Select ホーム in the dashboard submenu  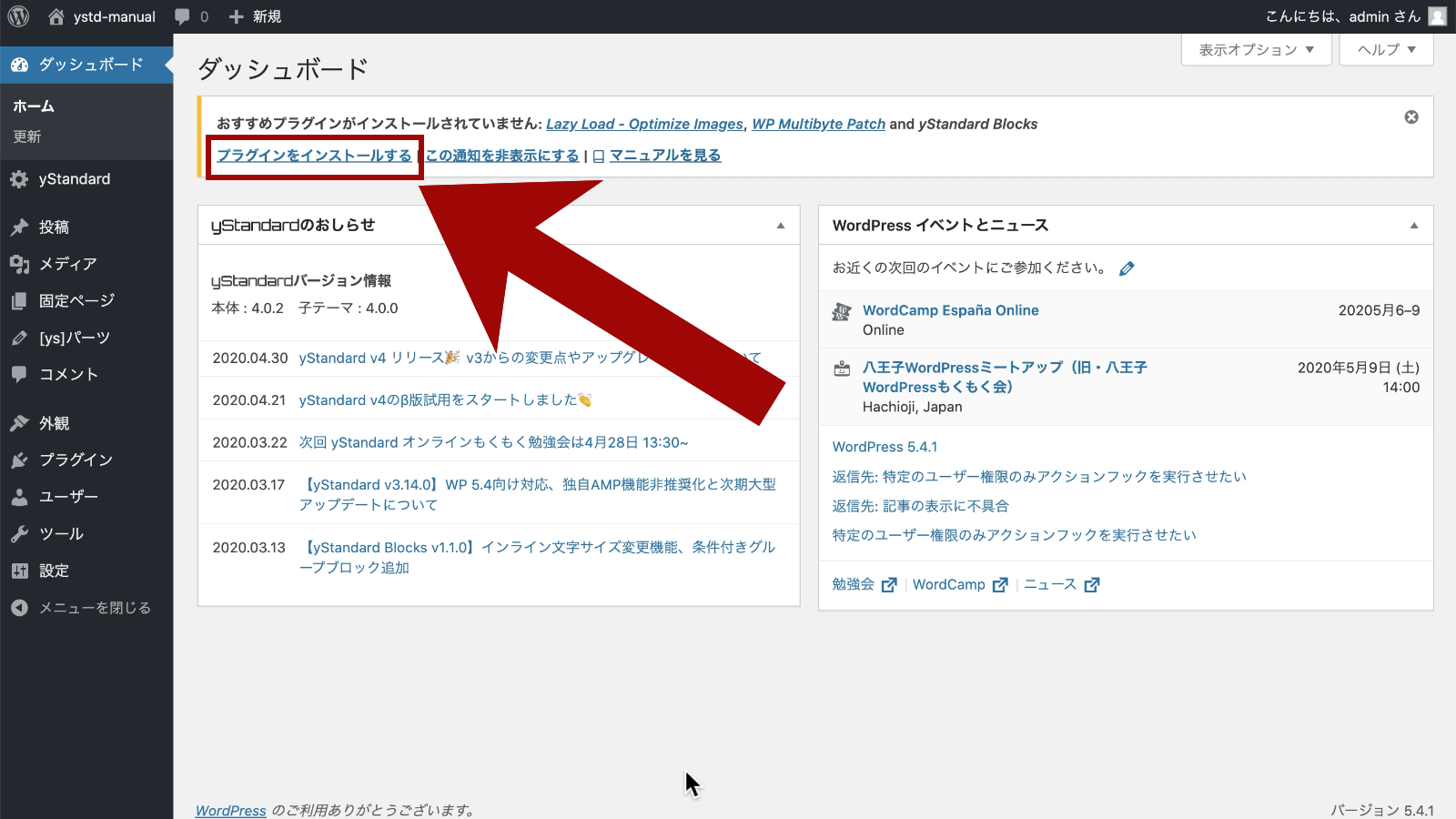point(34,106)
